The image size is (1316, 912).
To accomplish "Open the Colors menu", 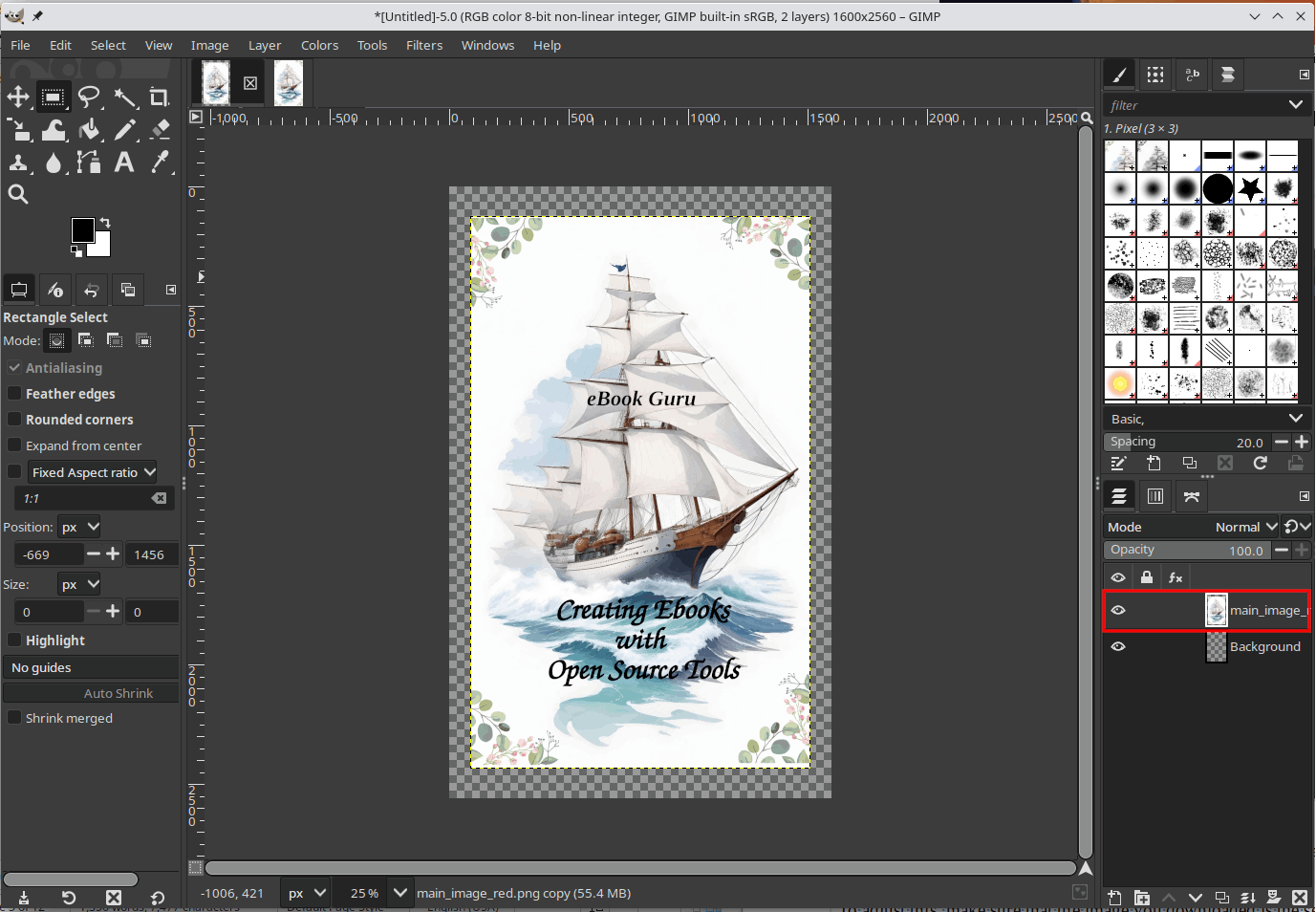I will point(319,45).
